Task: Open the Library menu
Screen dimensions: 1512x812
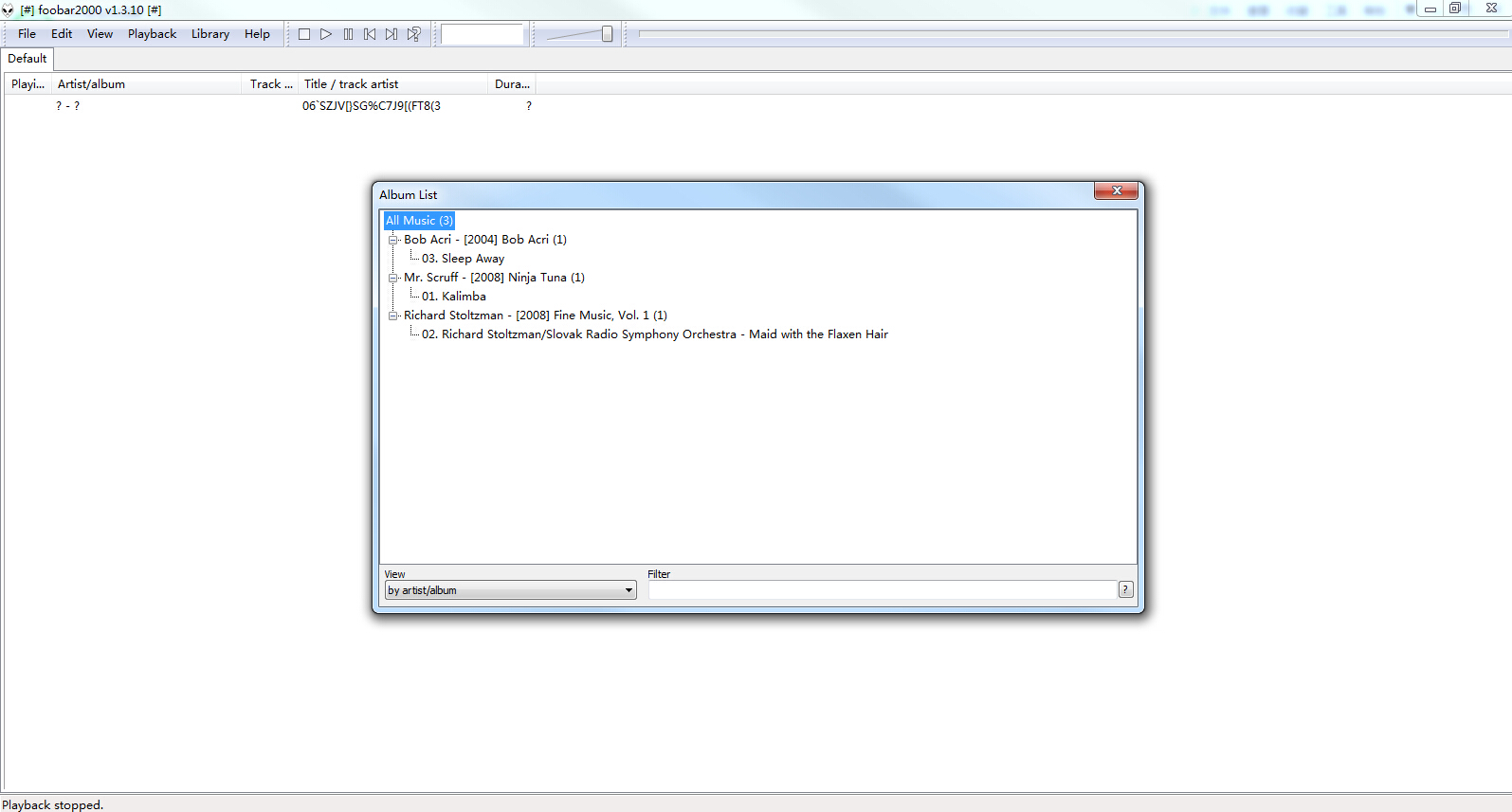Action: (x=209, y=34)
